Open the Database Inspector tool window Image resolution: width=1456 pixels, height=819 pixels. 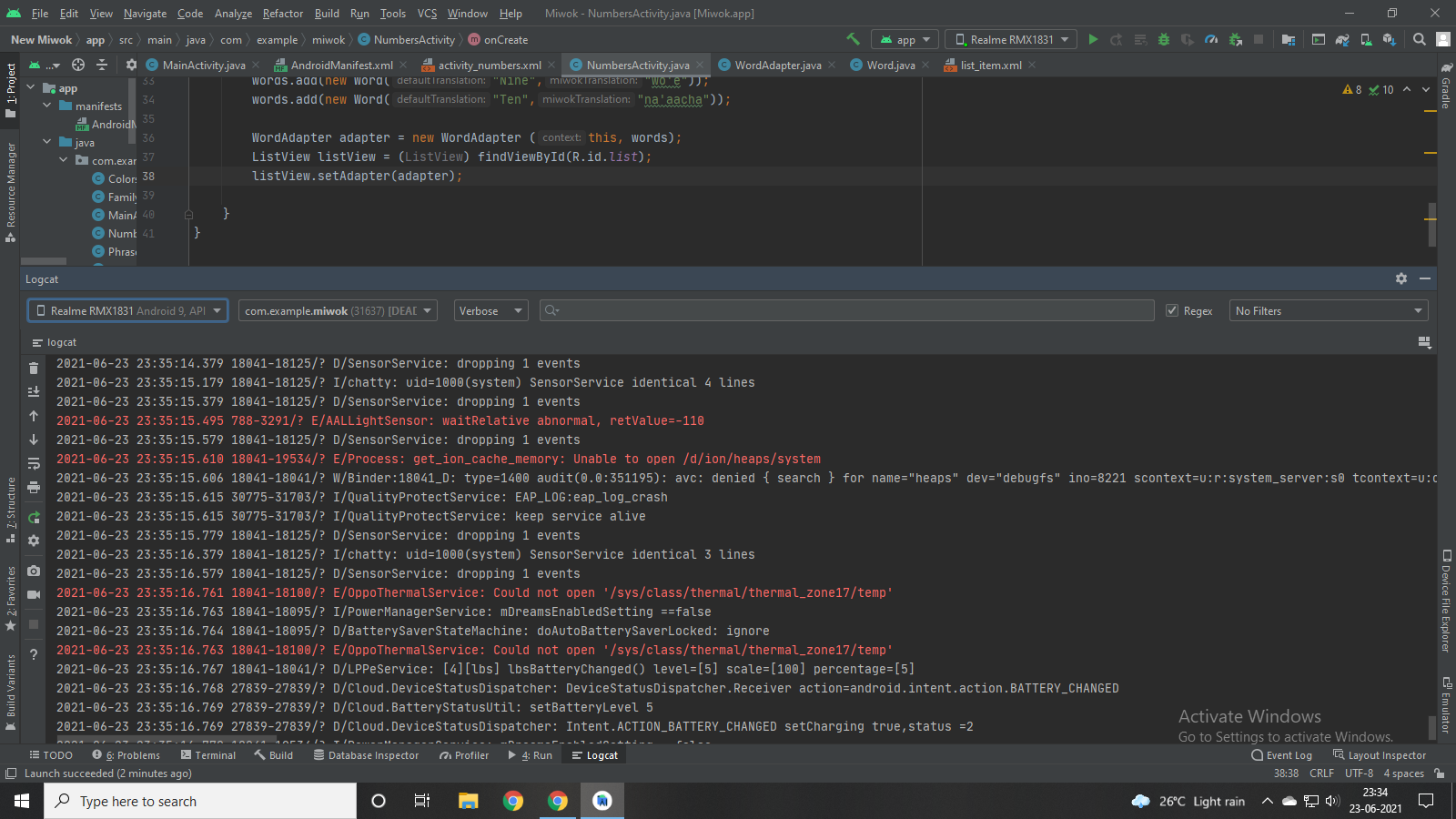367,754
